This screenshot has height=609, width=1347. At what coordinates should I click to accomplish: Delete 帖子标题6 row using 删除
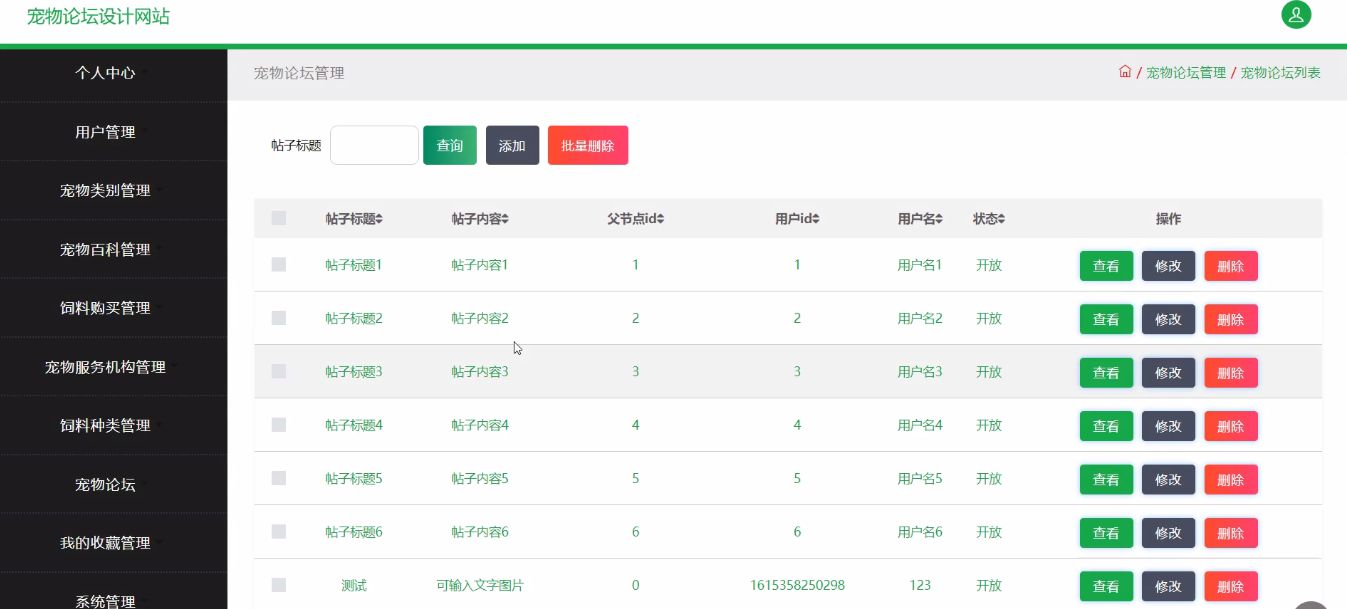(1230, 533)
